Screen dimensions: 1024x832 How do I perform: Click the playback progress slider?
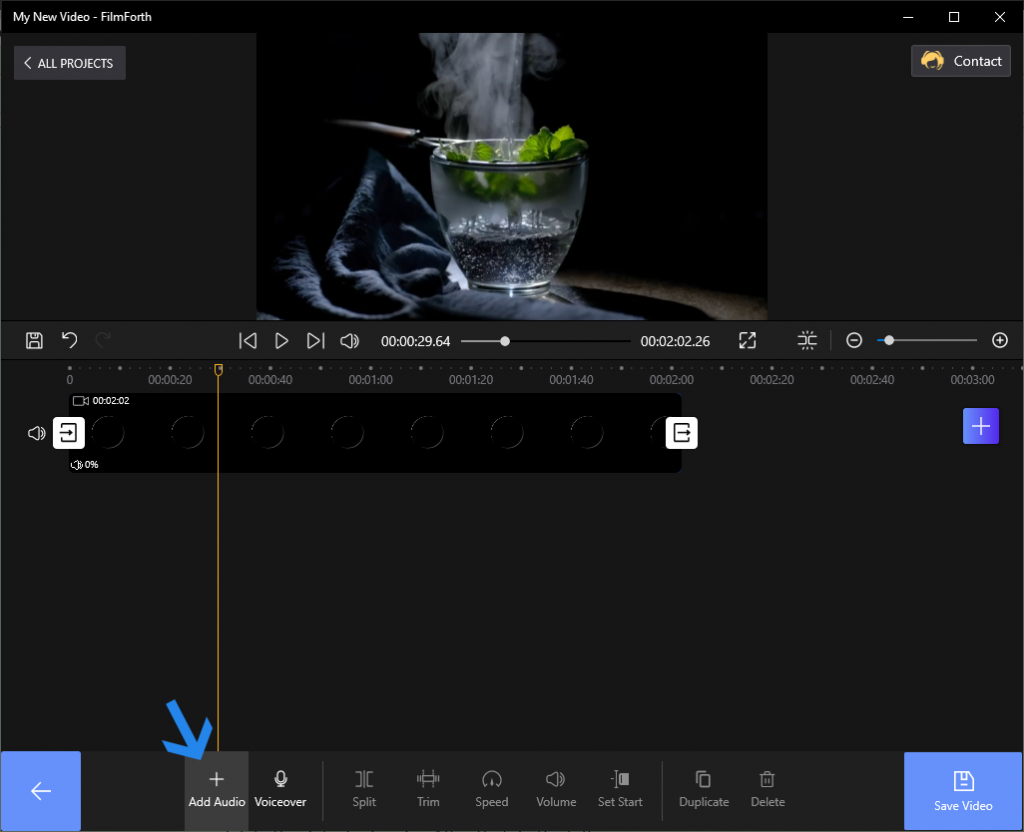click(545, 341)
